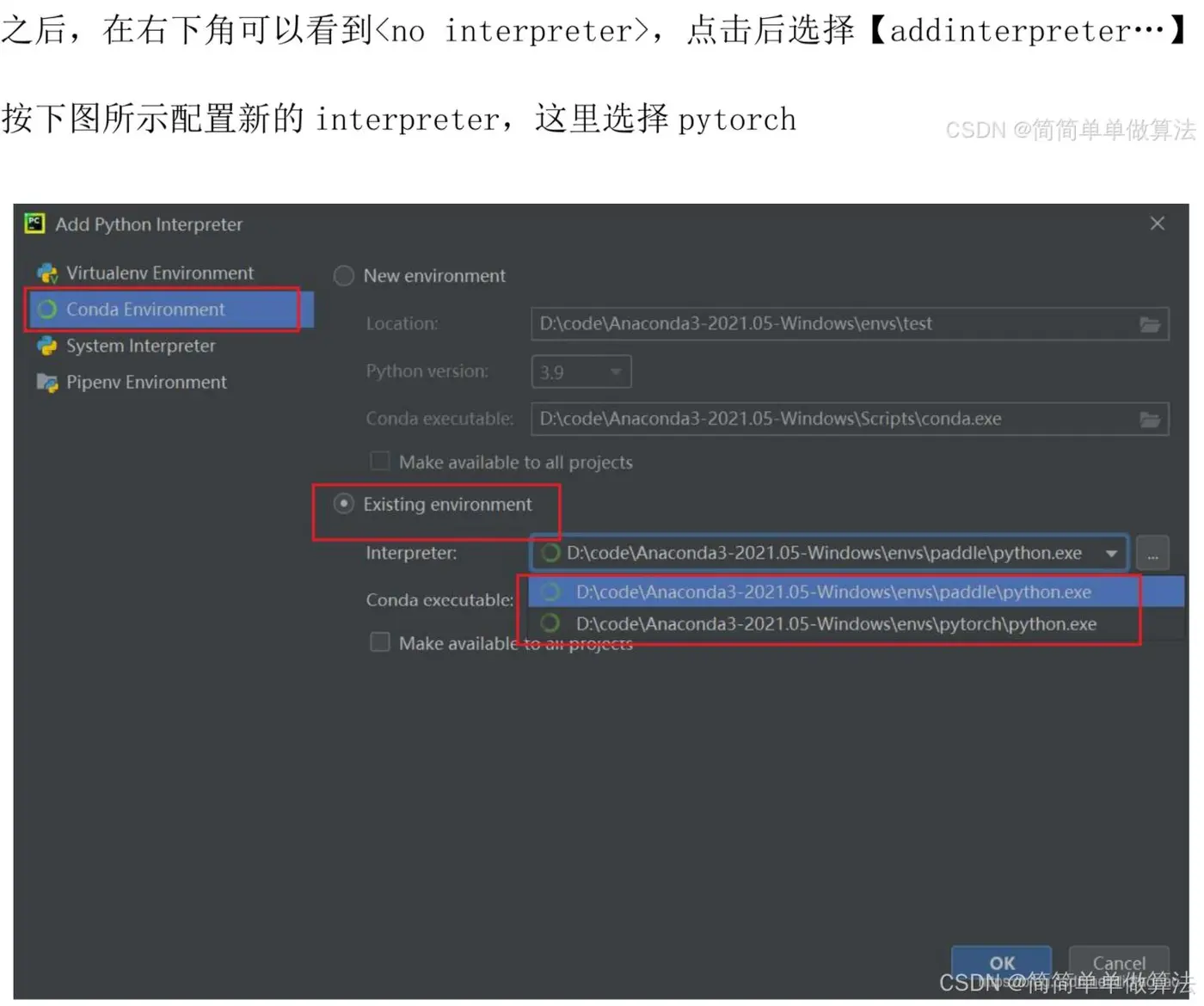Choose envs\paddle\python.exe from the dropdown list
The image size is (1204, 1006).
click(856, 592)
